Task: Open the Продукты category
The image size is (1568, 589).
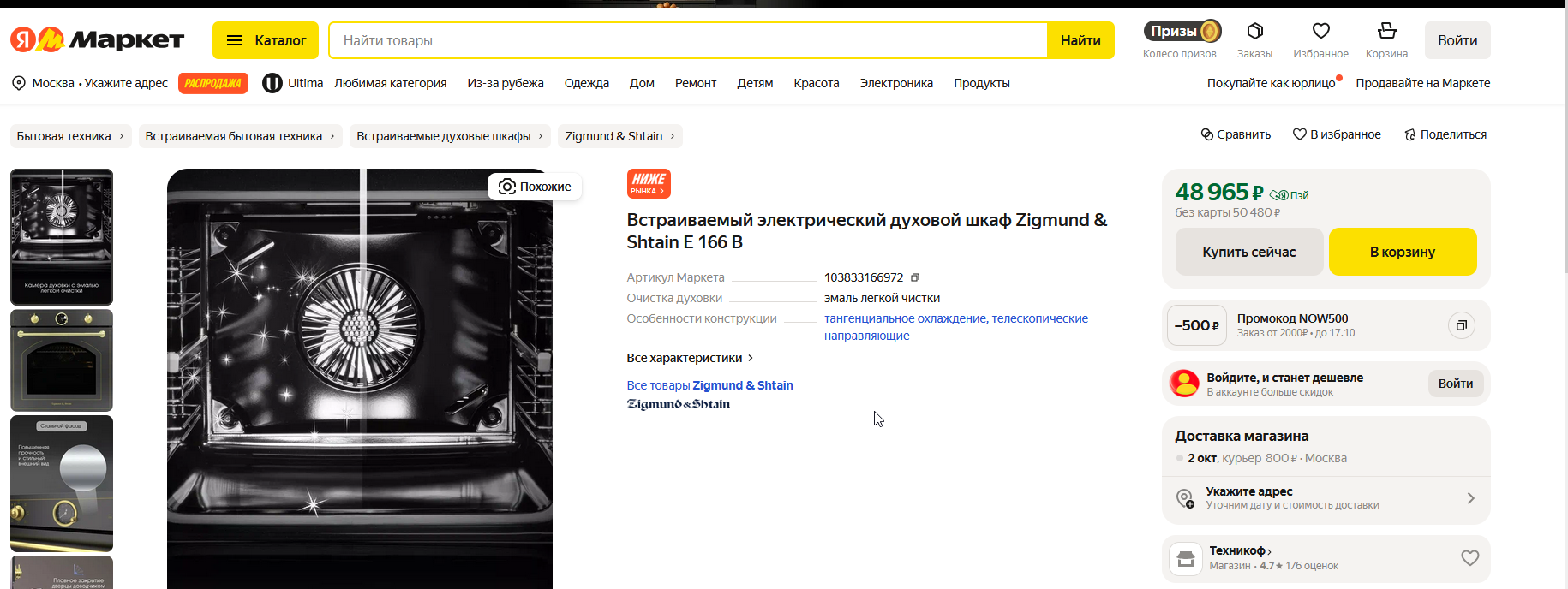Action: coord(982,83)
